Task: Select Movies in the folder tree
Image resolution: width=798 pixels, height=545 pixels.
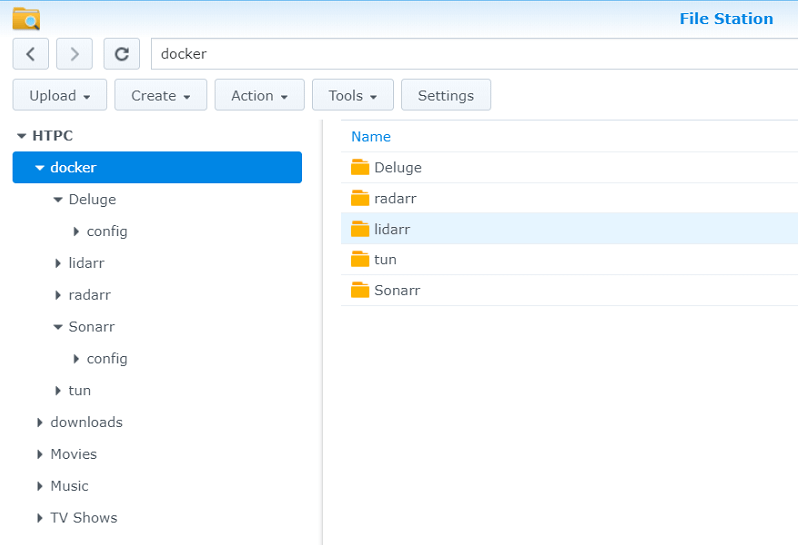Action: [x=73, y=454]
